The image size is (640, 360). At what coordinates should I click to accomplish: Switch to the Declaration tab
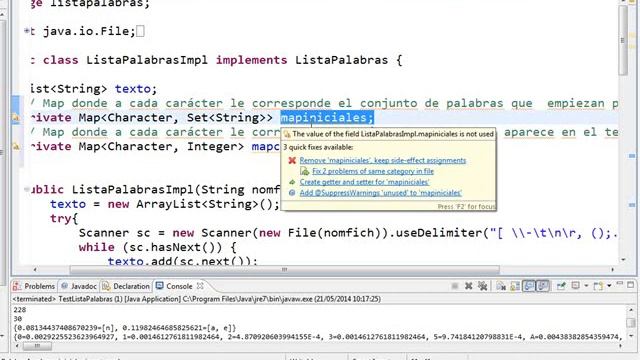[126, 286]
